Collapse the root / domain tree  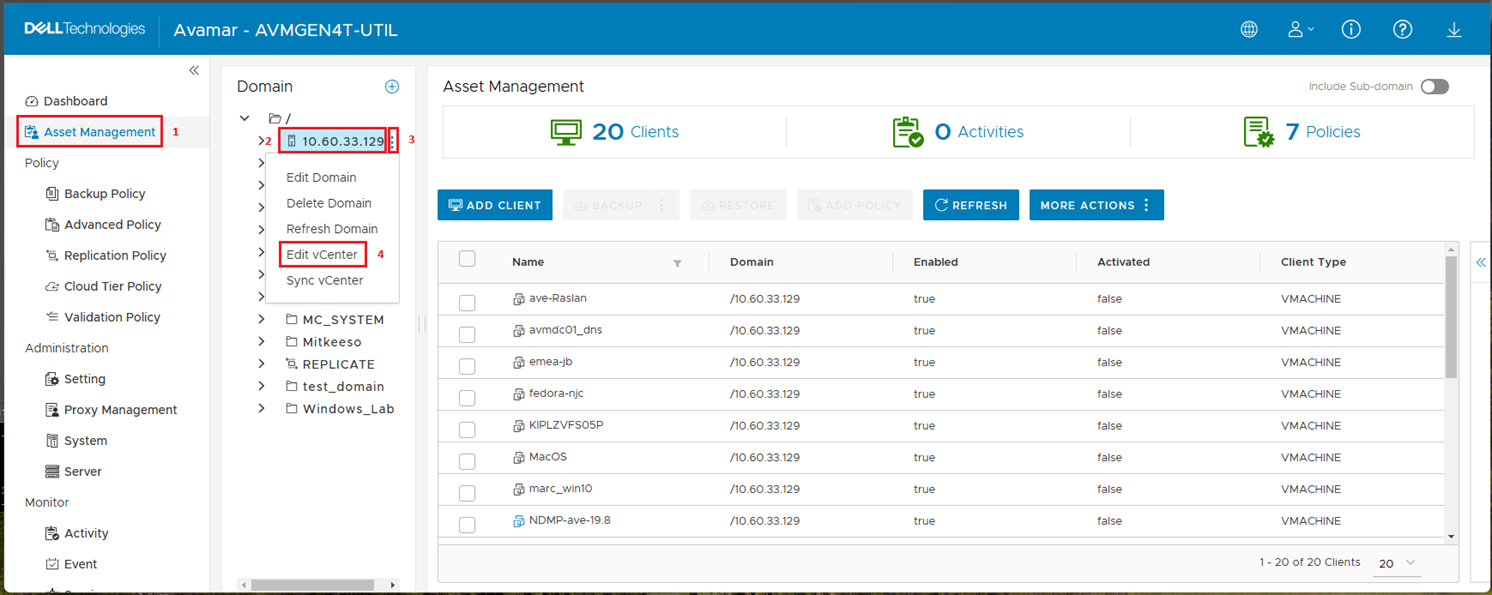tap(243, 117)
